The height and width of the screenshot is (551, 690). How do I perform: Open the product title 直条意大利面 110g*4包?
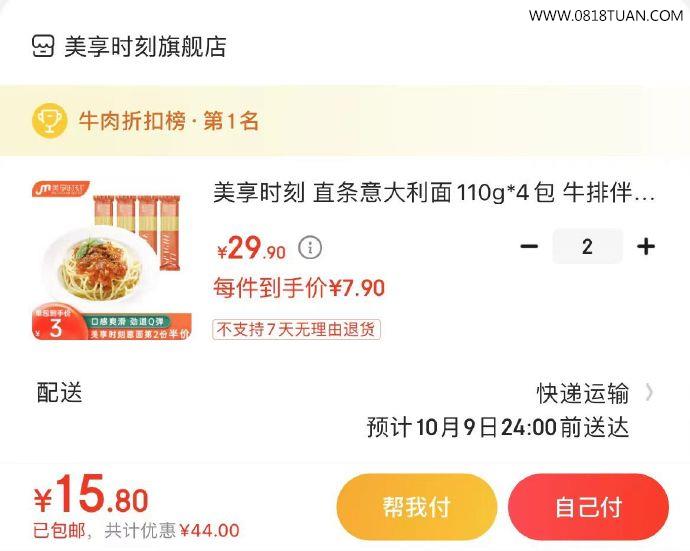pos(434,193)
